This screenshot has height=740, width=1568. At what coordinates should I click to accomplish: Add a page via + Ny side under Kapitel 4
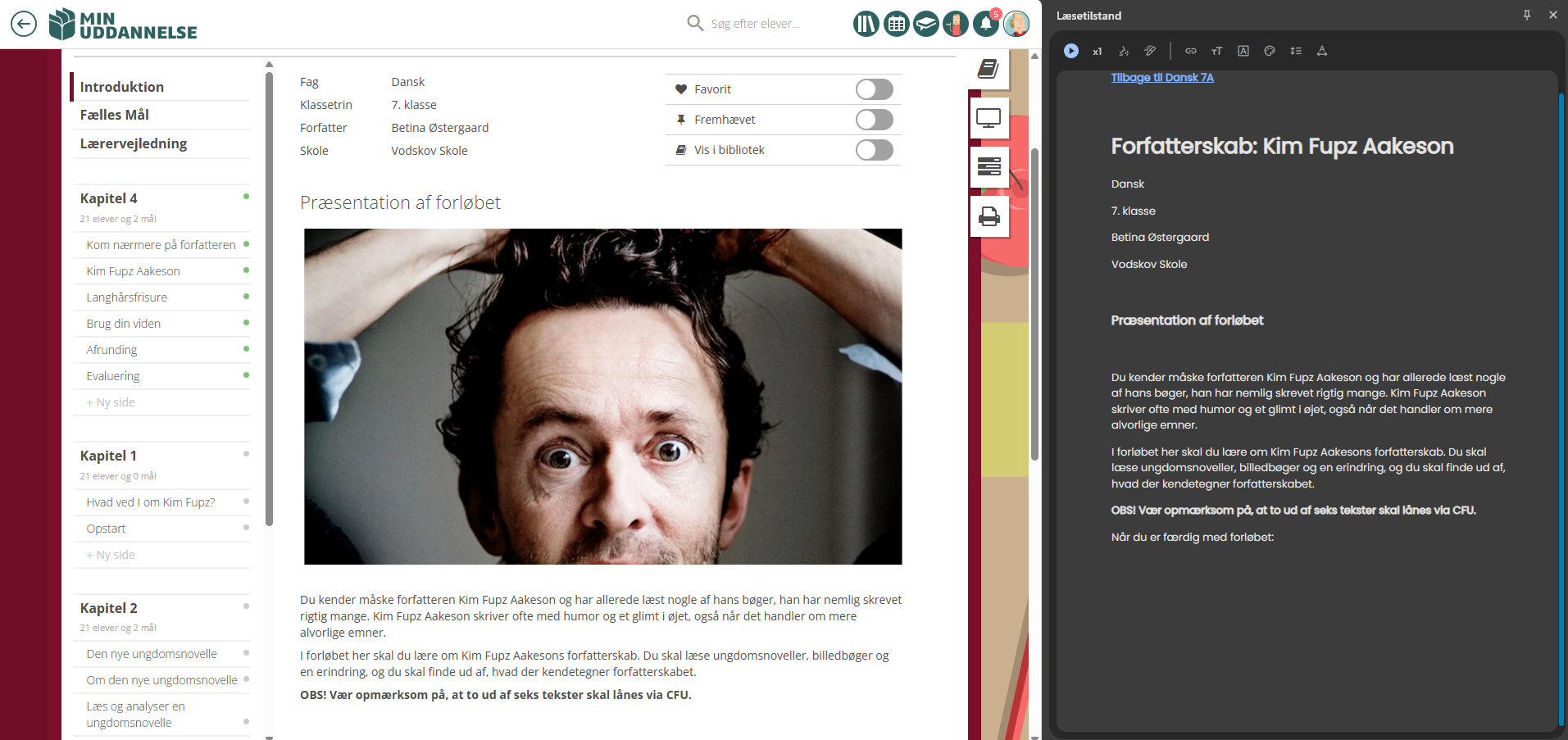(111, 402)
